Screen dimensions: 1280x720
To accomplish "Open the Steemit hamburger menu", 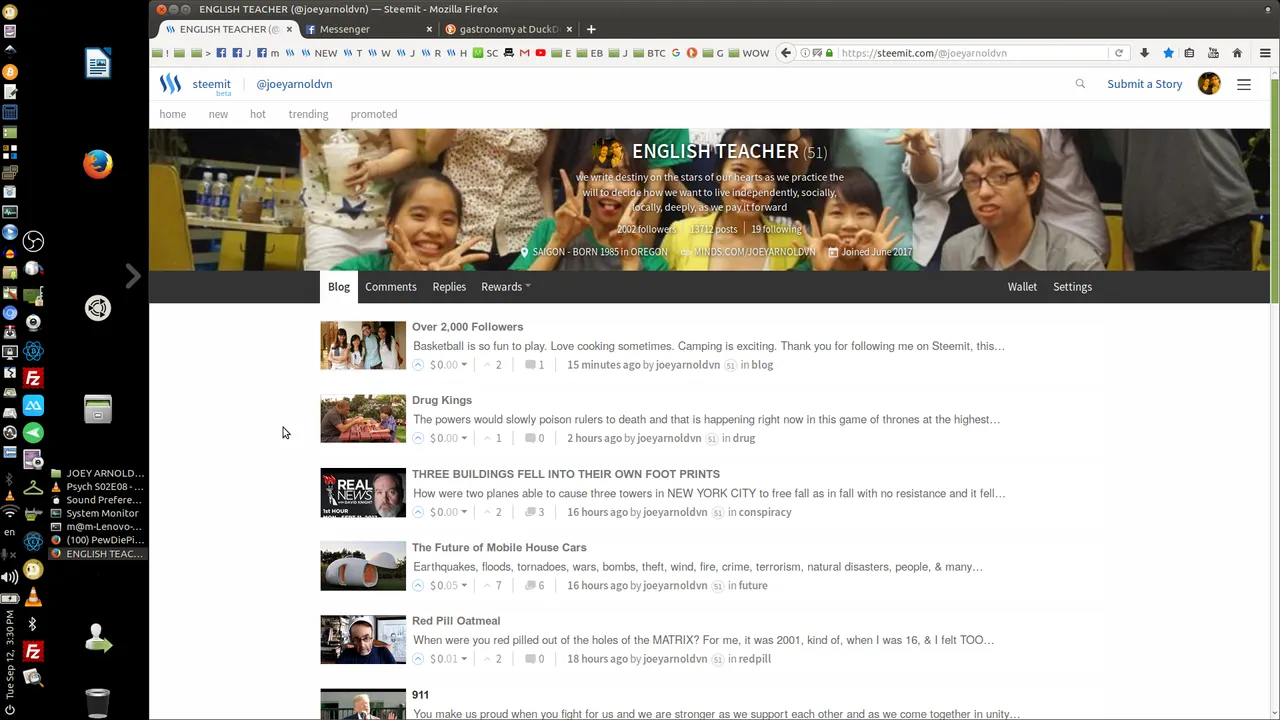I will 1244,84.
